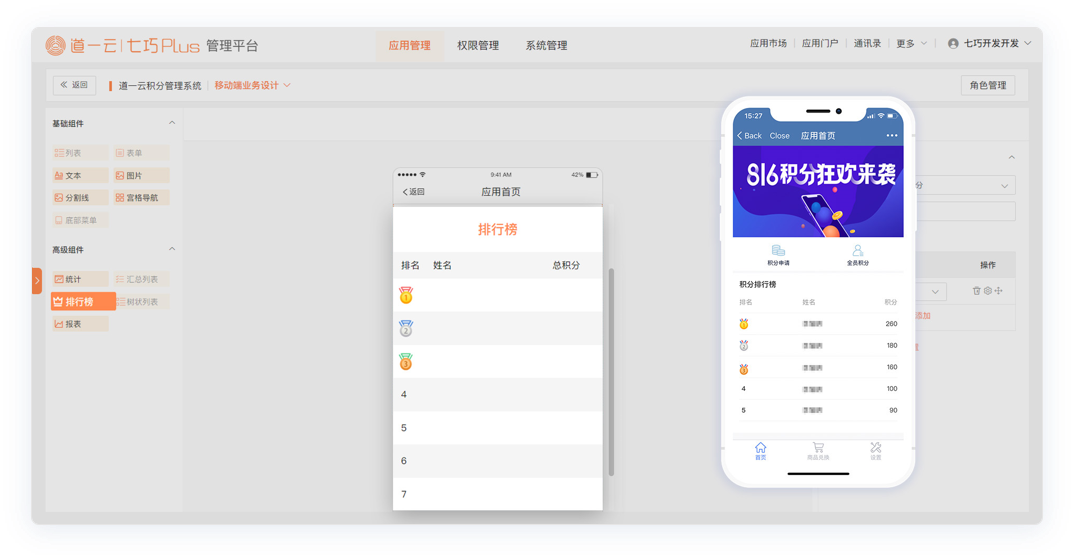
Task: Expand the 更多 menu in header
Action: (x=911, y=44)
